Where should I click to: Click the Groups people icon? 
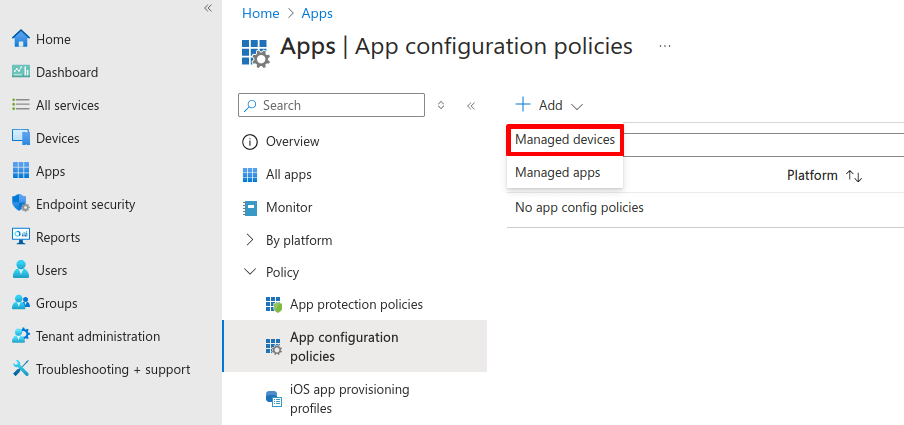click(21, 302)
